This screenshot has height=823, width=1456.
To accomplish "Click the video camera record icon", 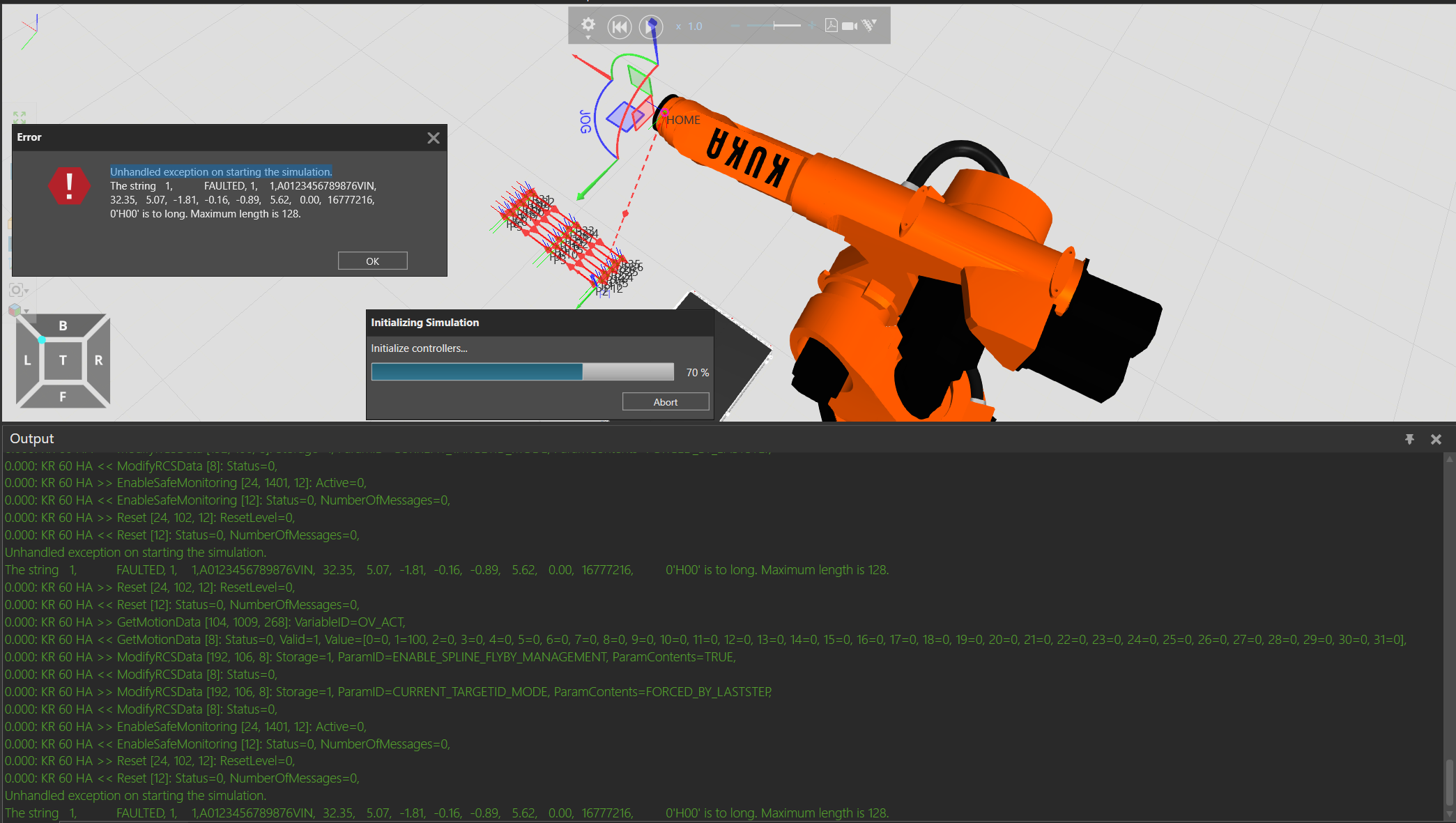I will [x=849, y=26].
